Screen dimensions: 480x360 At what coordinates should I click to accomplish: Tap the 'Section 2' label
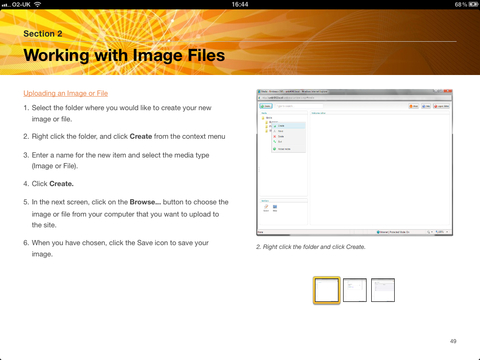[43, 34]
